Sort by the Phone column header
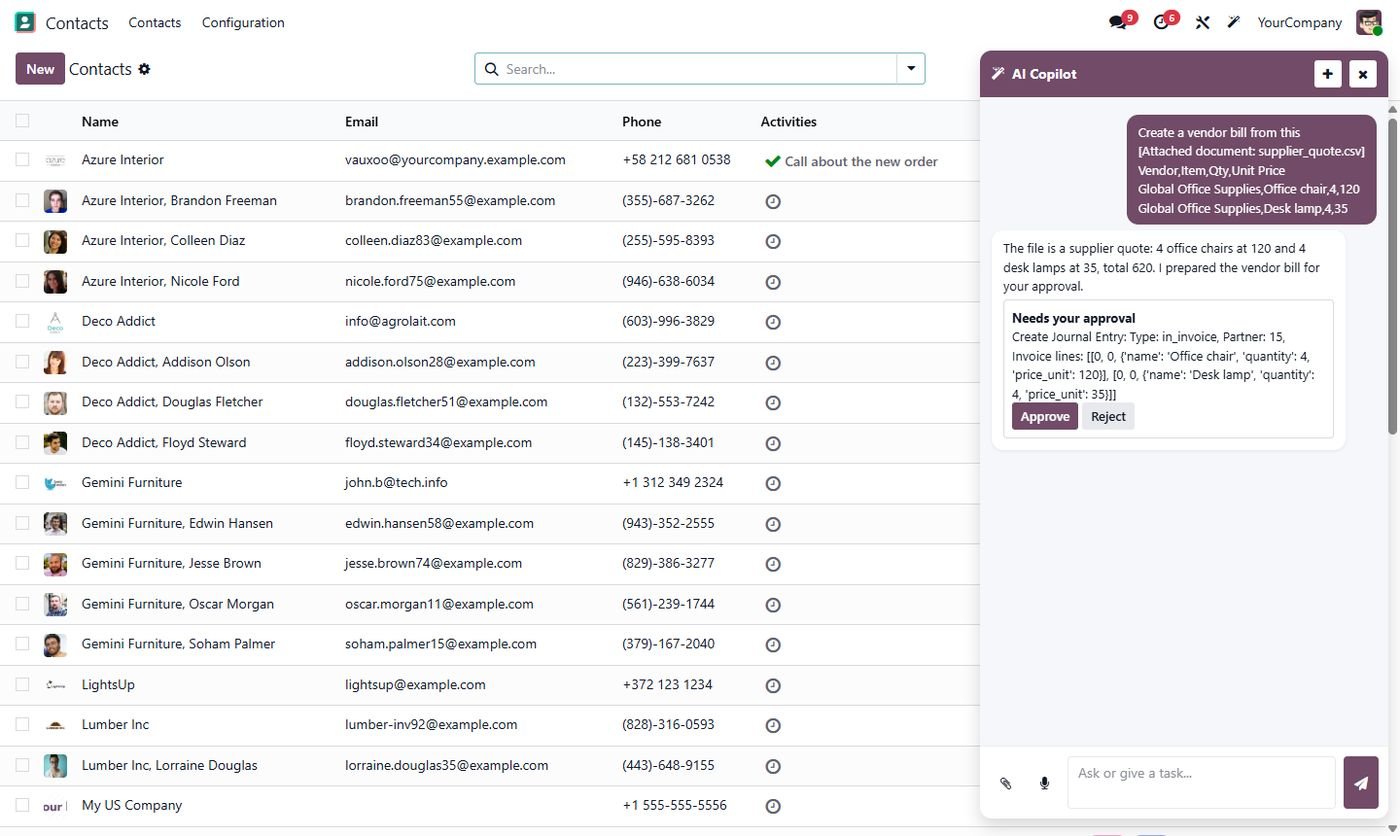This screenshot has height=836, width=1400. point(641,121)
